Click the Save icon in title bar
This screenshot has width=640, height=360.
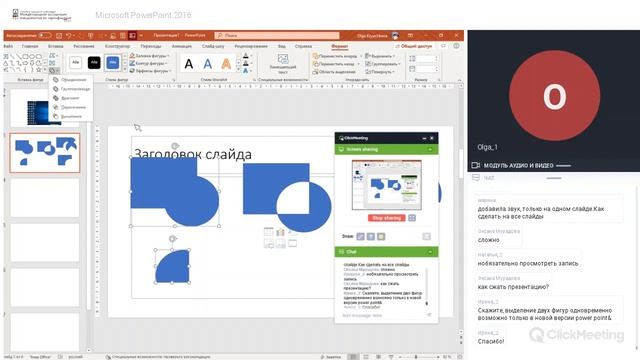(59, 36)
